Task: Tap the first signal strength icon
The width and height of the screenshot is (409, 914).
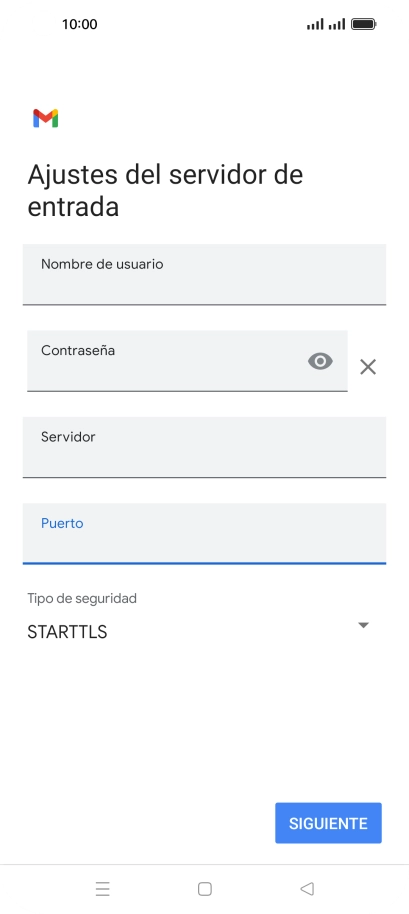Action: (x=315, y=24)
